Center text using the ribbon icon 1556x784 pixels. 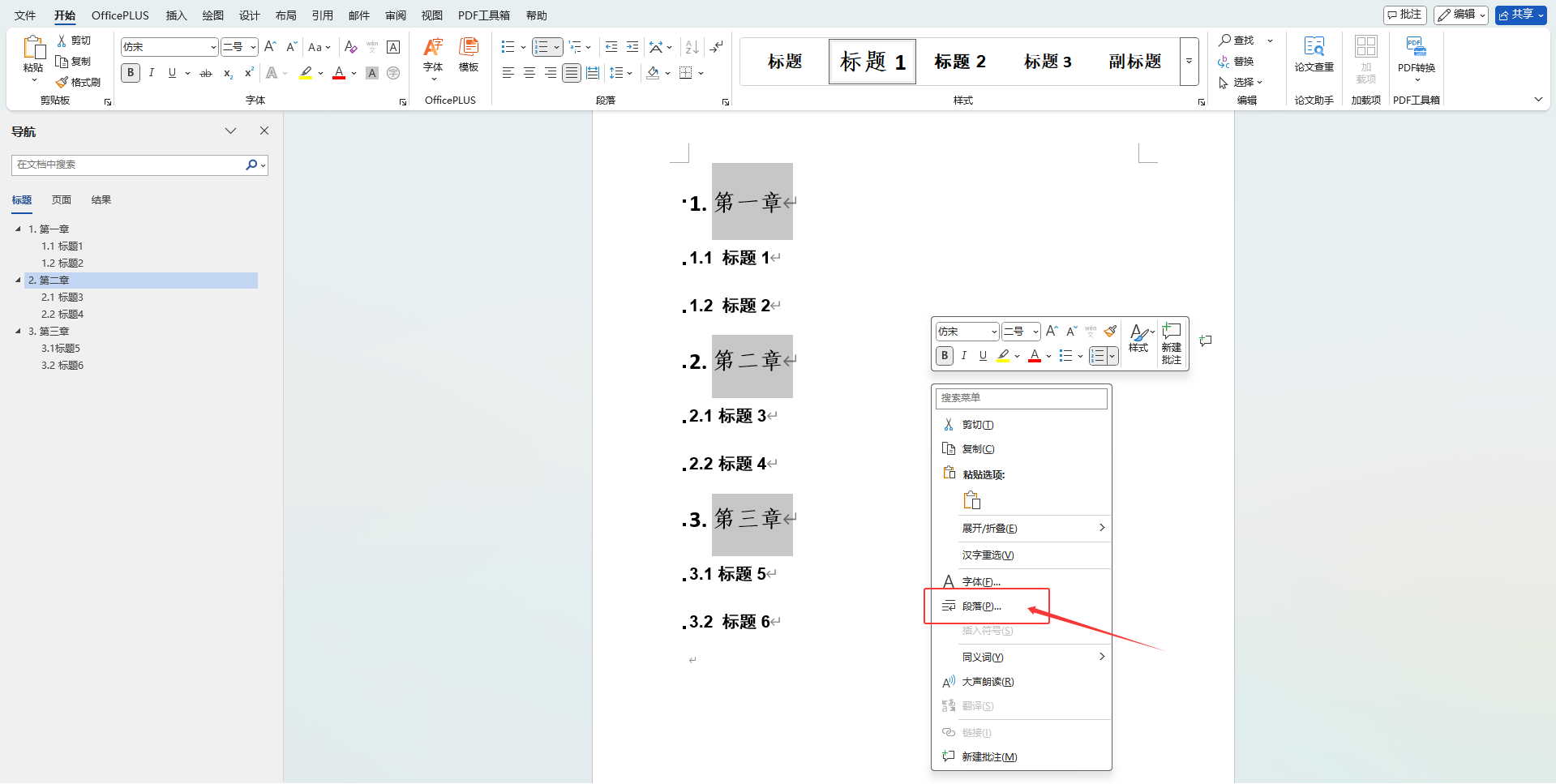point(529,73)
